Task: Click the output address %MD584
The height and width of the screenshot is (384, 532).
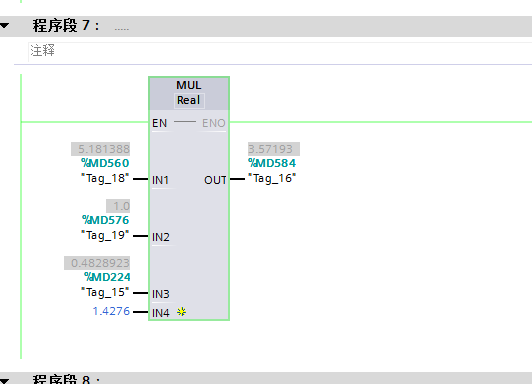Action: pos(272,163)
